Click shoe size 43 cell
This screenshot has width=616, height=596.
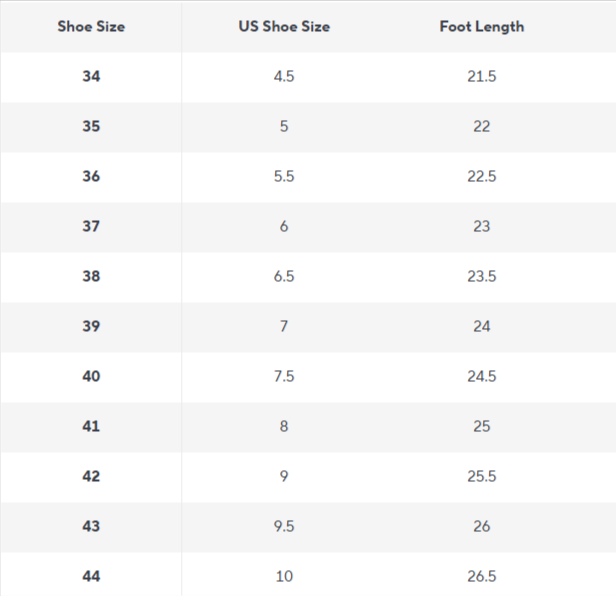pyautogui.click(x=91, y=527)
